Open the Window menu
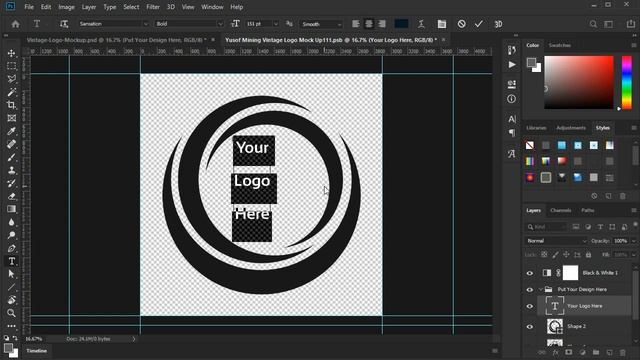 [212, 7]
